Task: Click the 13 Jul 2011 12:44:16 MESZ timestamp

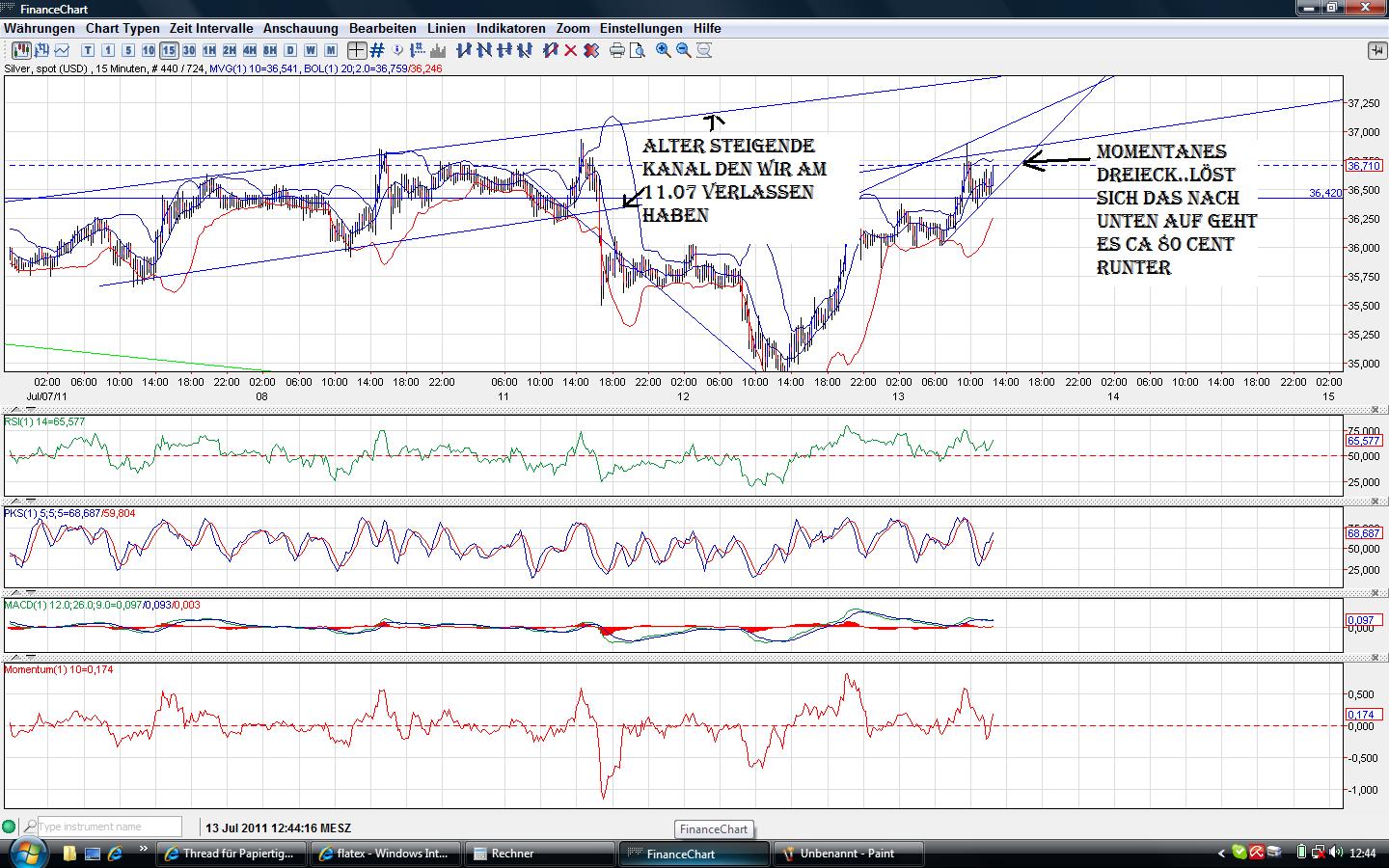Action: 278,827
